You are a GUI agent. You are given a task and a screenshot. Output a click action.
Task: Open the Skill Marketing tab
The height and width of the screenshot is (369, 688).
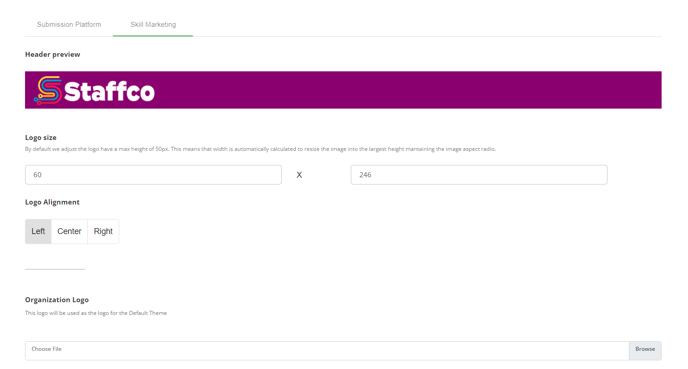(x=153, y=25)
